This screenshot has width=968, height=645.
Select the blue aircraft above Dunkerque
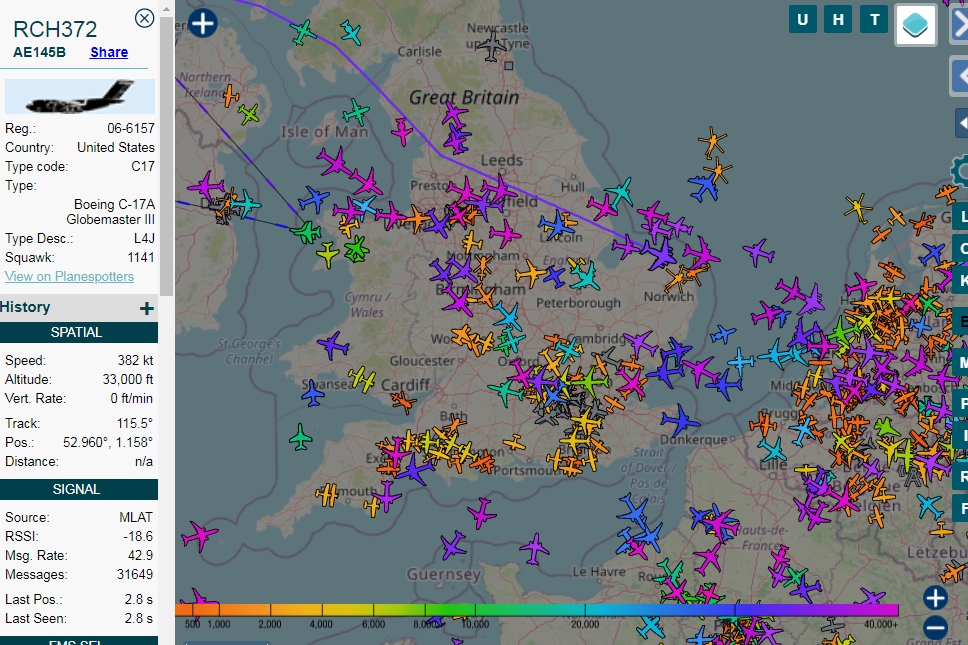(680, 421)
